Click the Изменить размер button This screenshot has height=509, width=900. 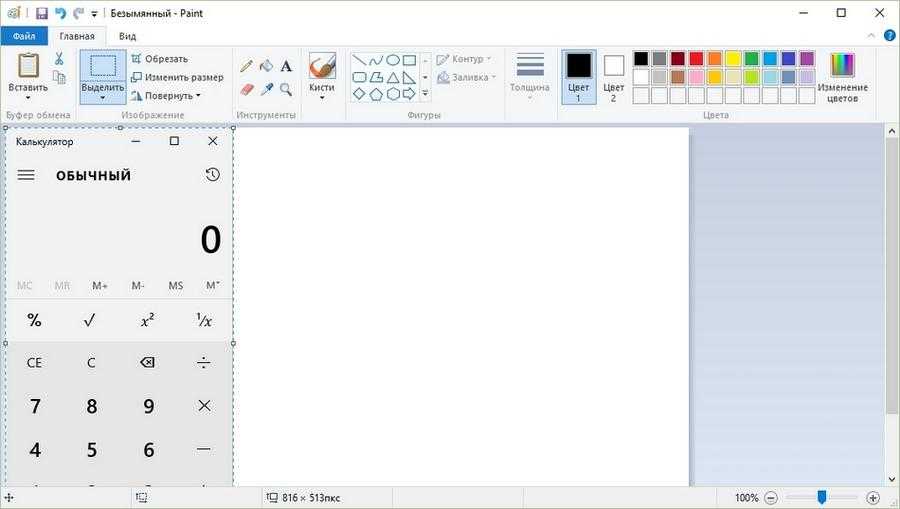pyautogui.click(x=177, y=77)
